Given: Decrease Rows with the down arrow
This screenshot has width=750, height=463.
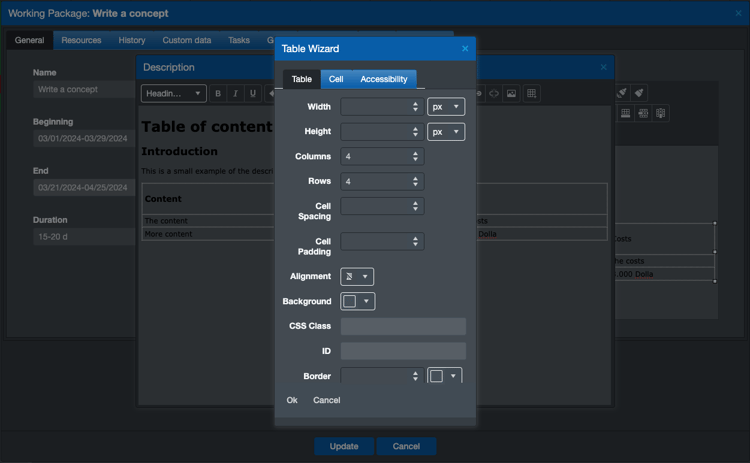Looking at the screenshot, I should (415, 185).
